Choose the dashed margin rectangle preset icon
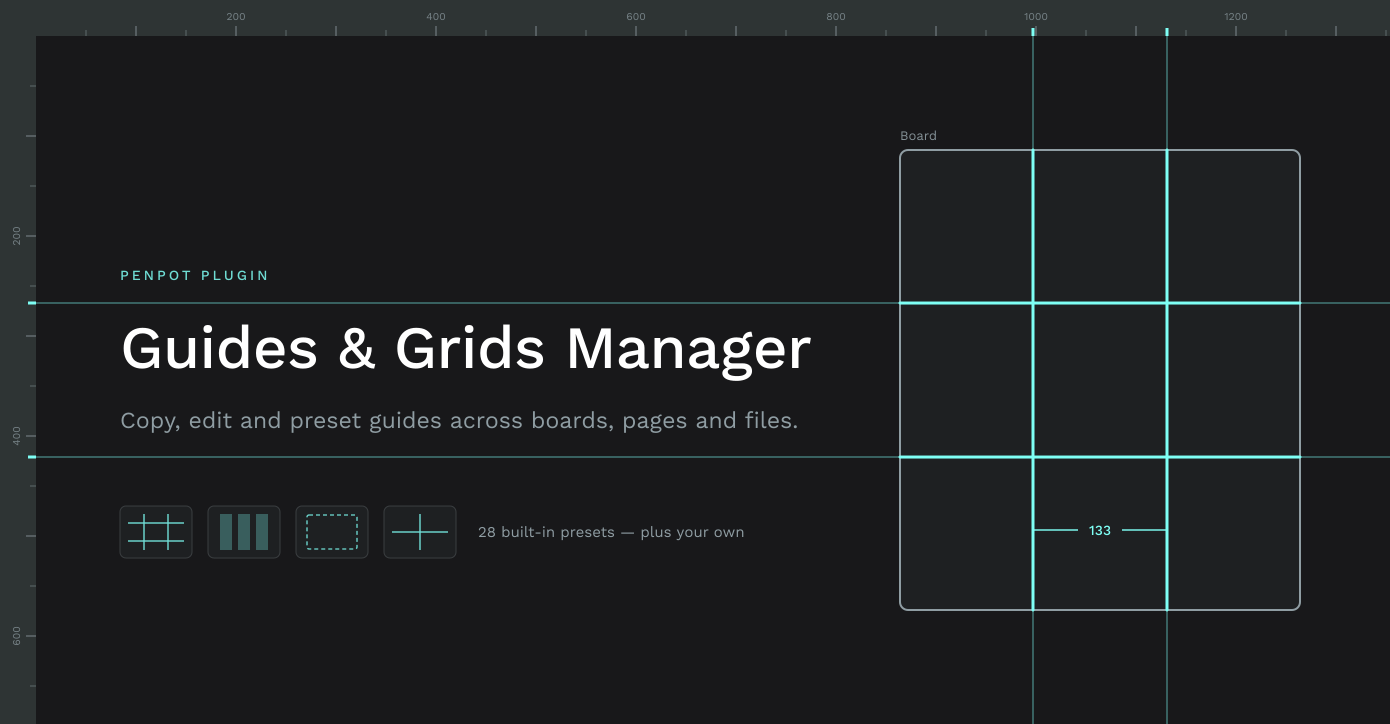The width and height of the screenshot is (1390, 724). tap(332, 532)
